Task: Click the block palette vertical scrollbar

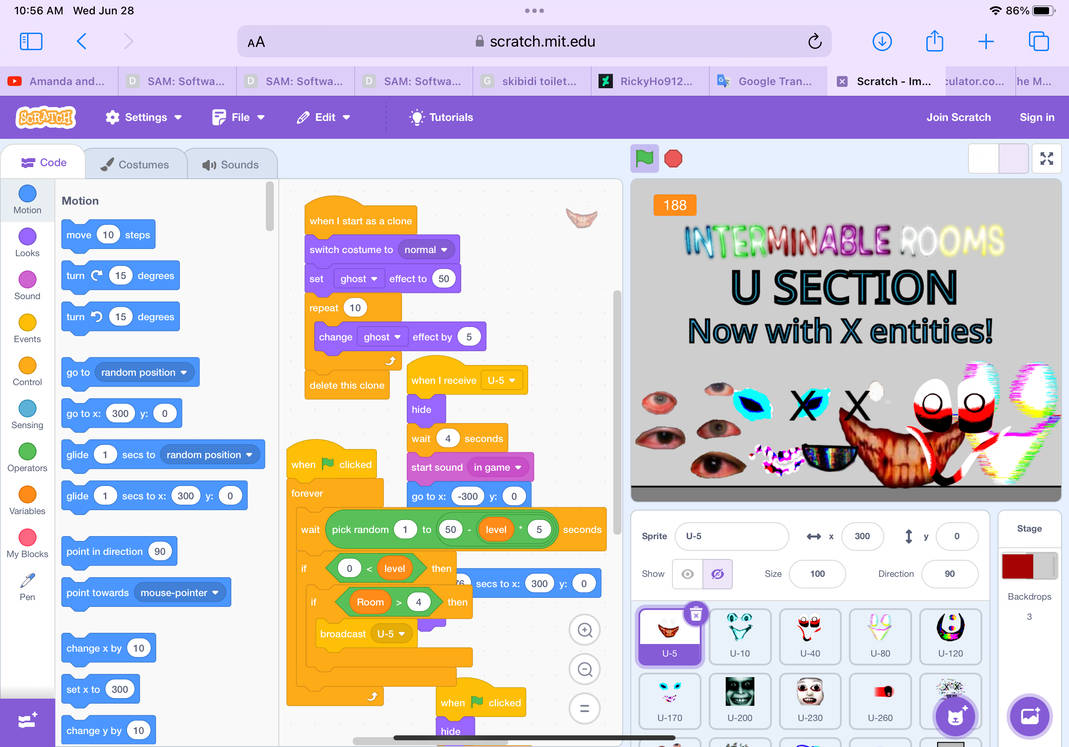Action: [x=269, y=206]
